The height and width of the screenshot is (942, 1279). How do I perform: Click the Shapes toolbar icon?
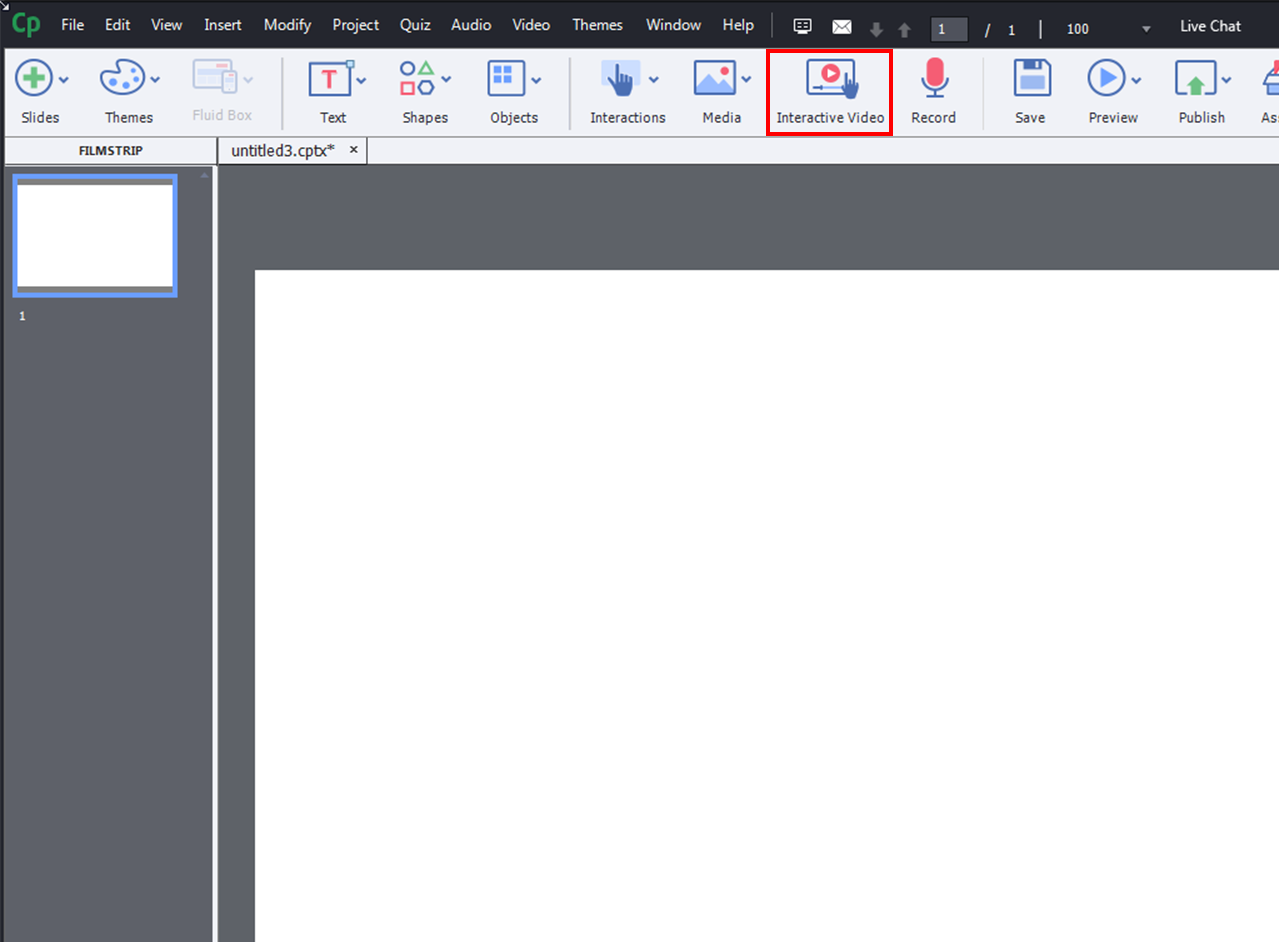pyautogui.click(x=417, y=79)
